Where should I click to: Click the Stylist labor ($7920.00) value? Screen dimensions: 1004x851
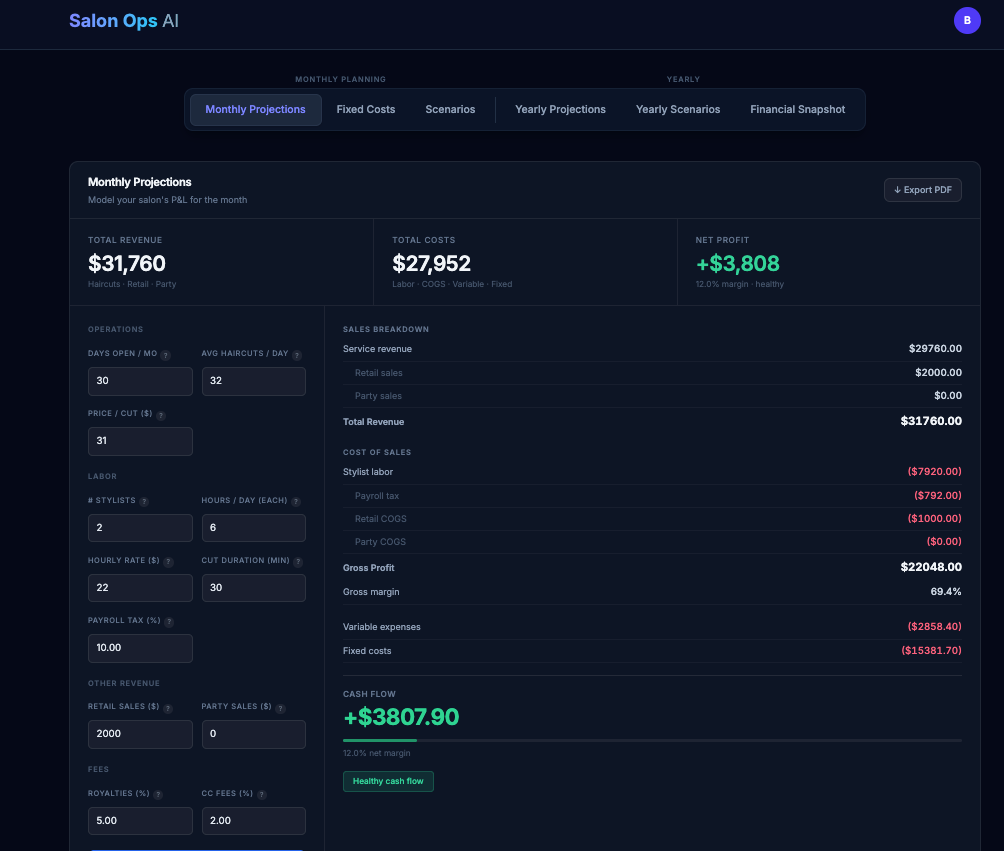tap(934, 471)
